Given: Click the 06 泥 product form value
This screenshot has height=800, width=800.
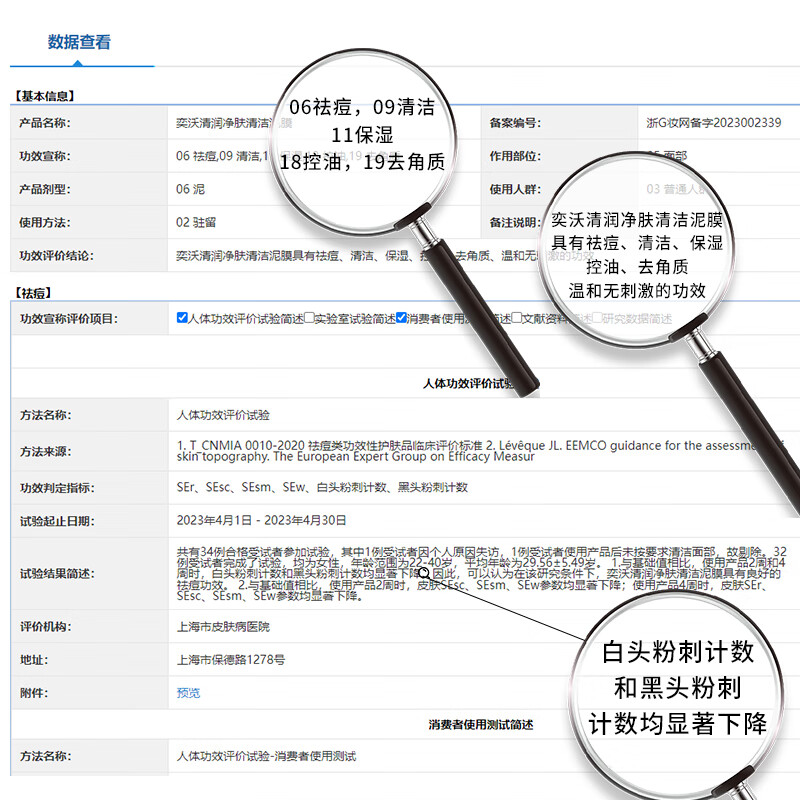Looking at the screenshot, I should pos(190,189).
